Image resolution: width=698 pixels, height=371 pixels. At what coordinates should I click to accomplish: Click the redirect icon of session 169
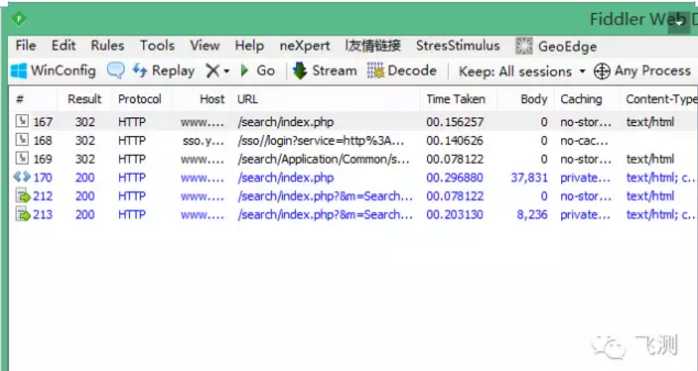22,158
